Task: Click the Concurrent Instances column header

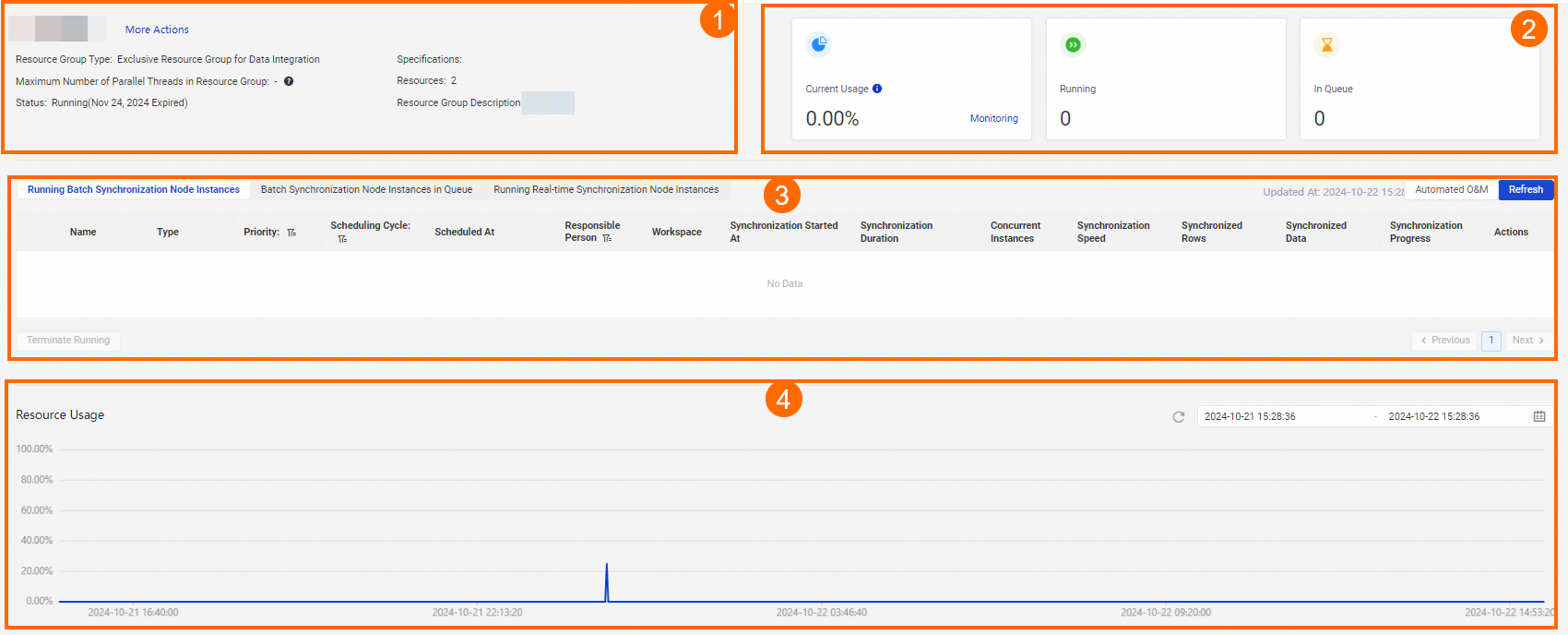Action: tap(1016, 232)
